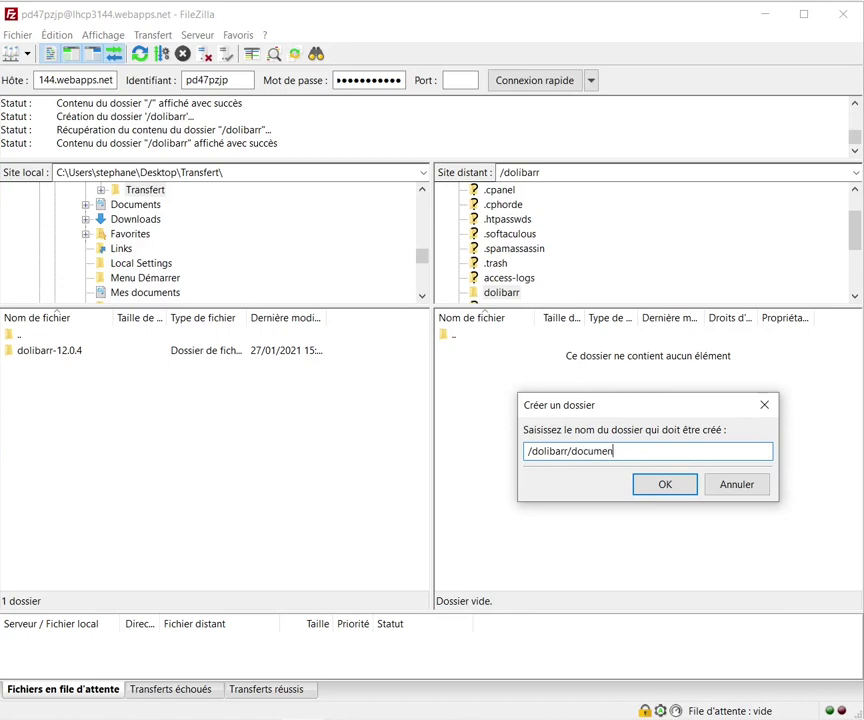The image size is (864, 720).
Task: Click the disconnect from server icon
Action: (205, 54)
